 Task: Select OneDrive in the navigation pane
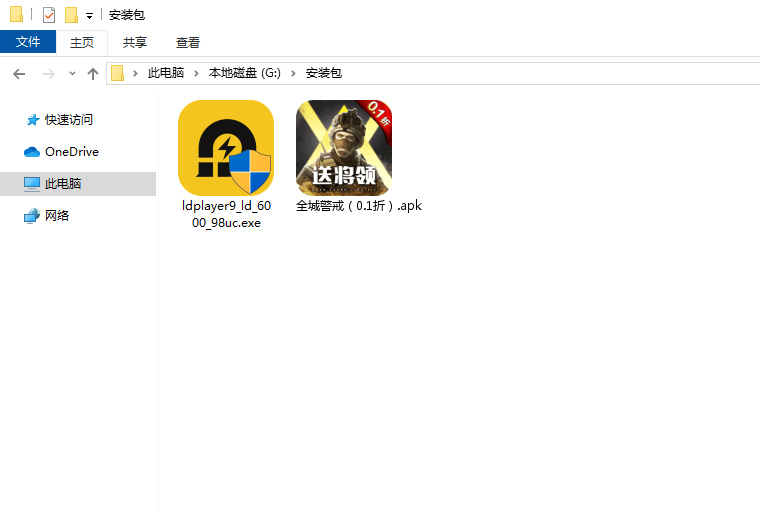[x=71, y=152]
